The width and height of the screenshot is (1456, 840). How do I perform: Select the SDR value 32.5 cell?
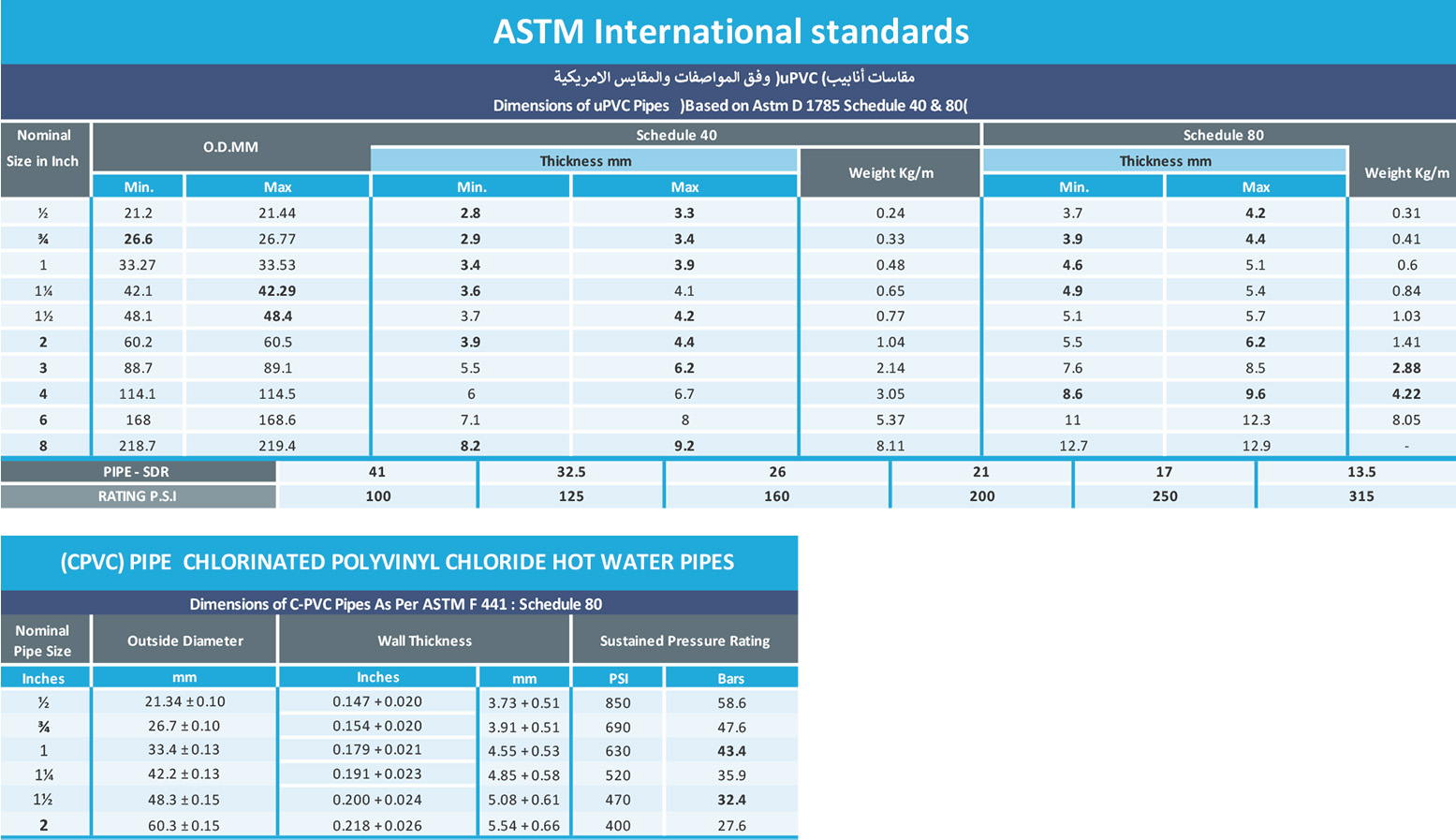(571, 471)
